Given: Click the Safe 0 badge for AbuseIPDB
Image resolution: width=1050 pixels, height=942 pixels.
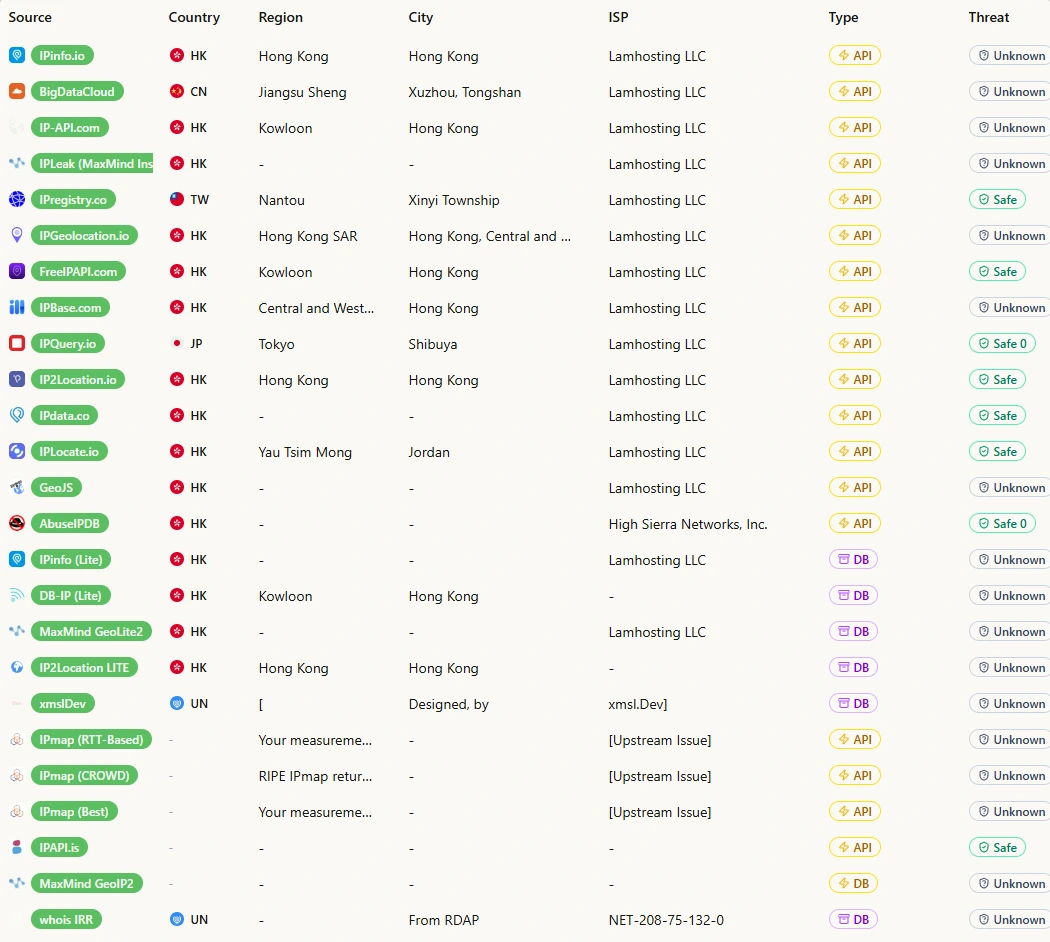Looking at the screenshot, I should [x=1002, y=524].
